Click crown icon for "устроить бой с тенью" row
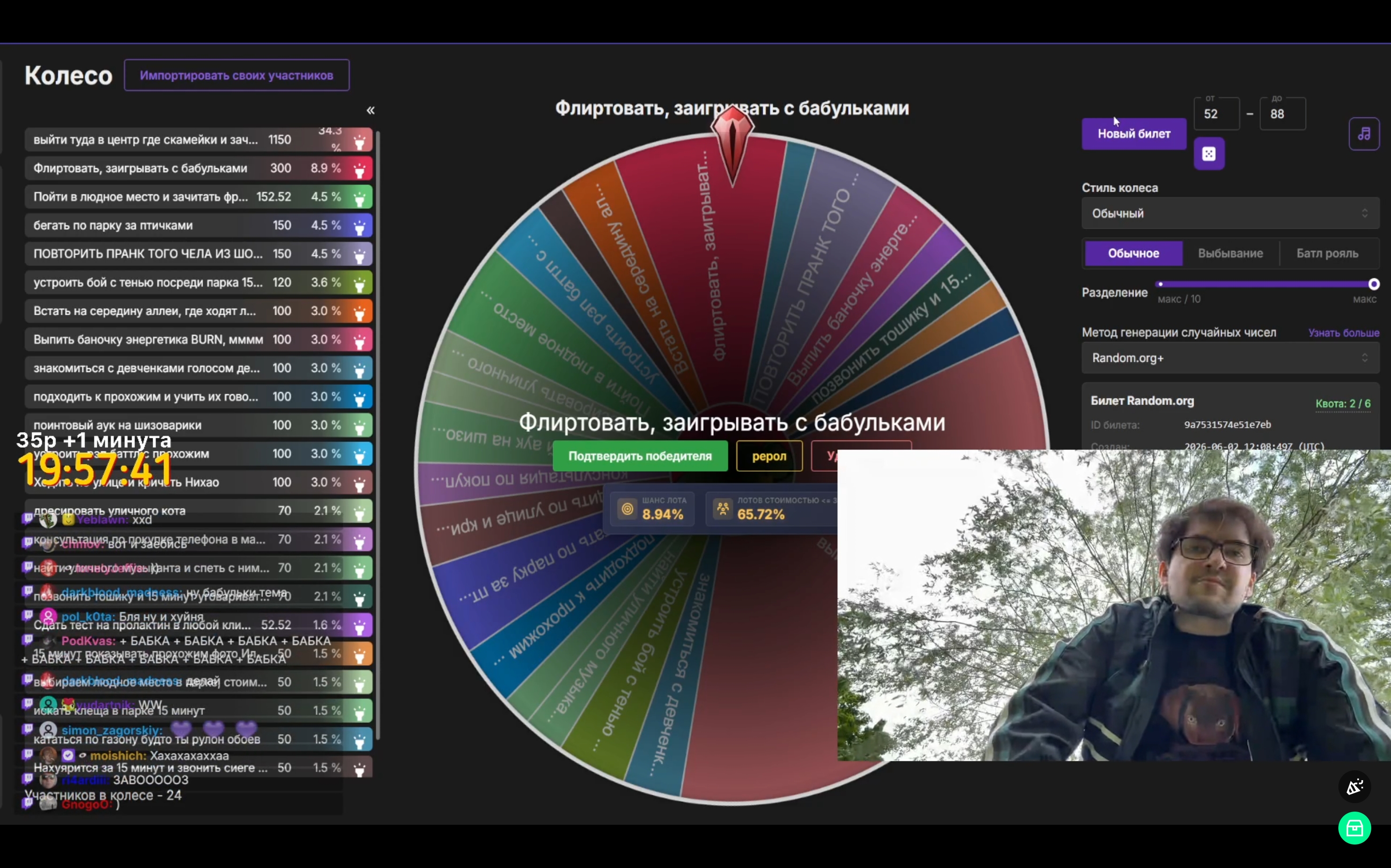1391x868 pixels. (359, 284)
